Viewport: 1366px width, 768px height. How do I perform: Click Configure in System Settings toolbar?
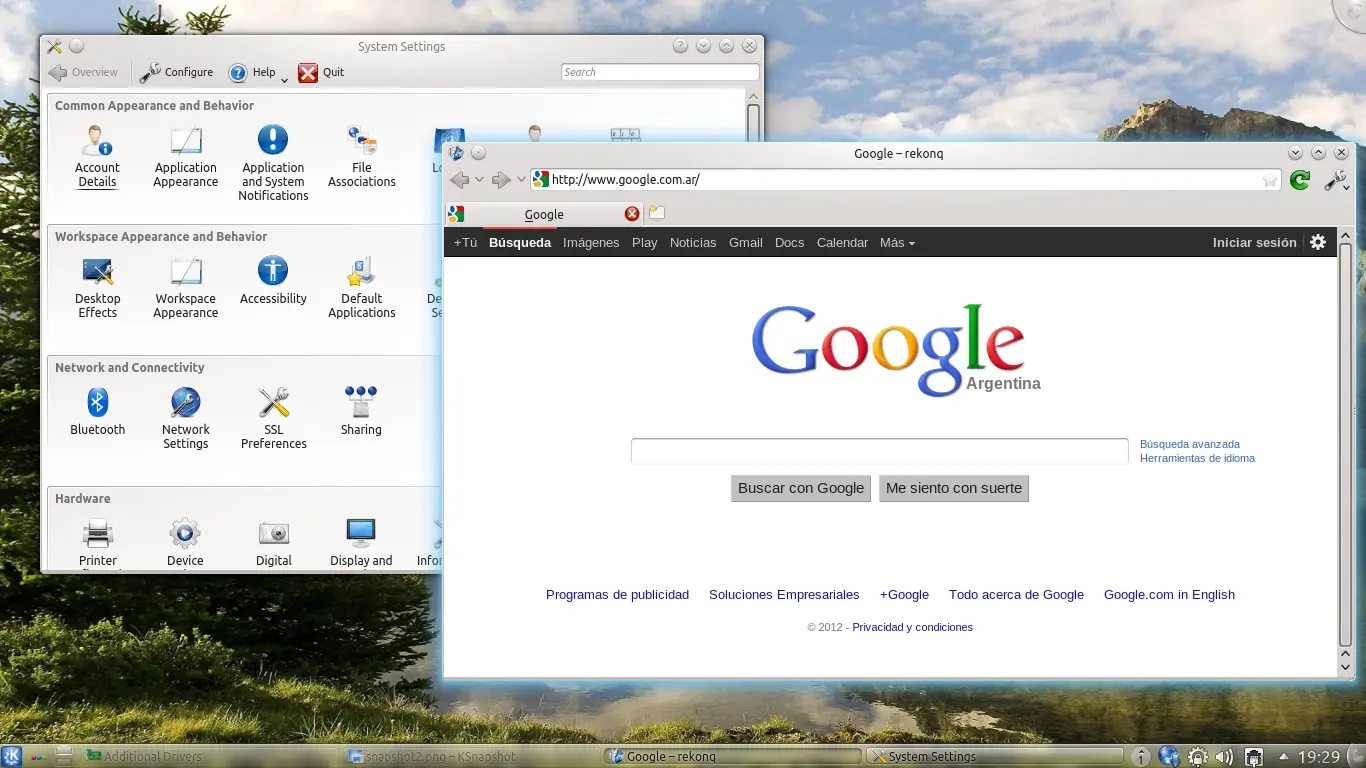[x=176, y=72]
